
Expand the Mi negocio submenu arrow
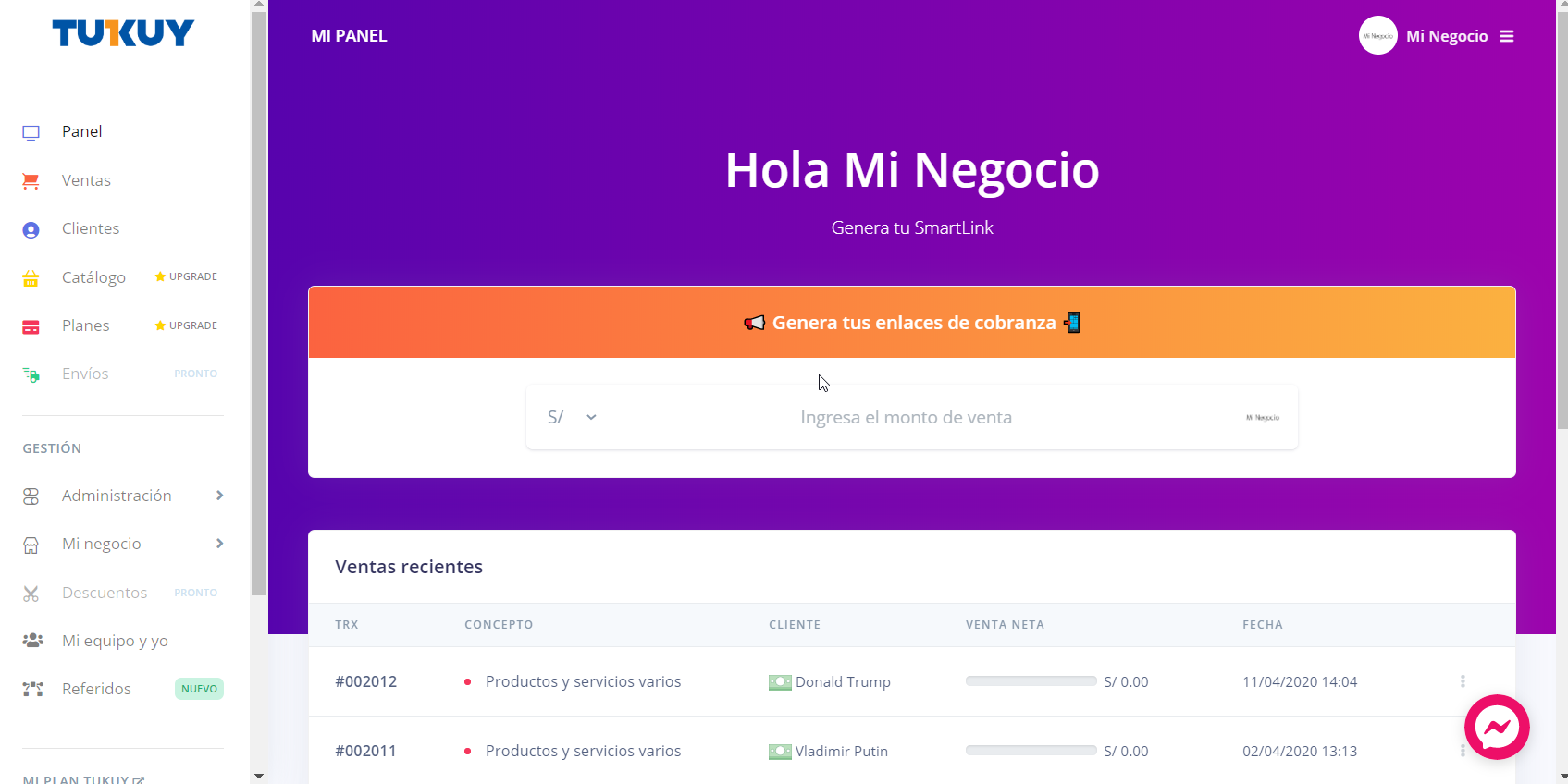[219, 544]
